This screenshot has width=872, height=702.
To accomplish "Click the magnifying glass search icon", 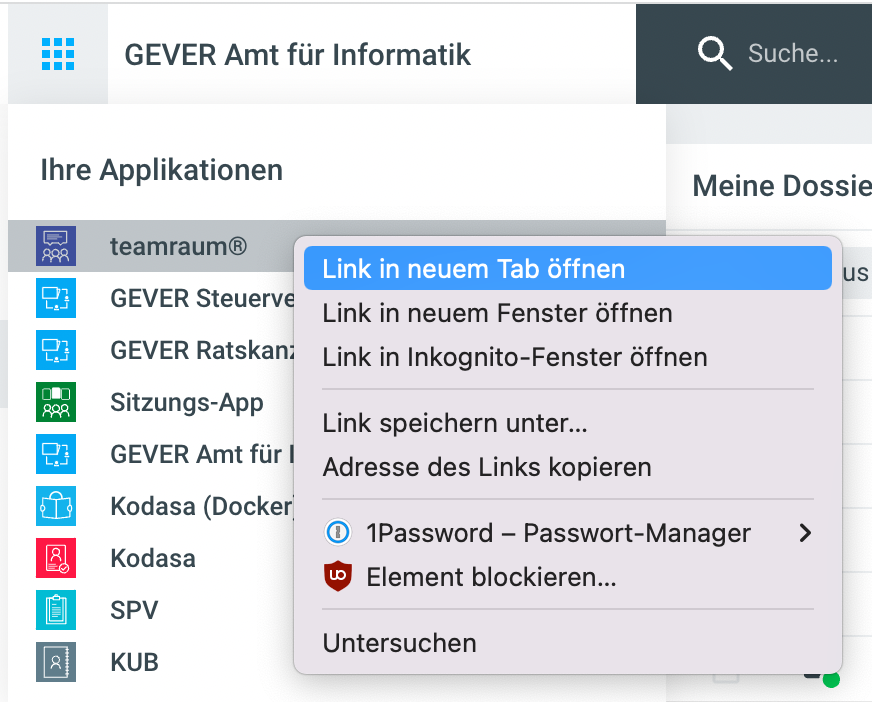I will (715, 54).
